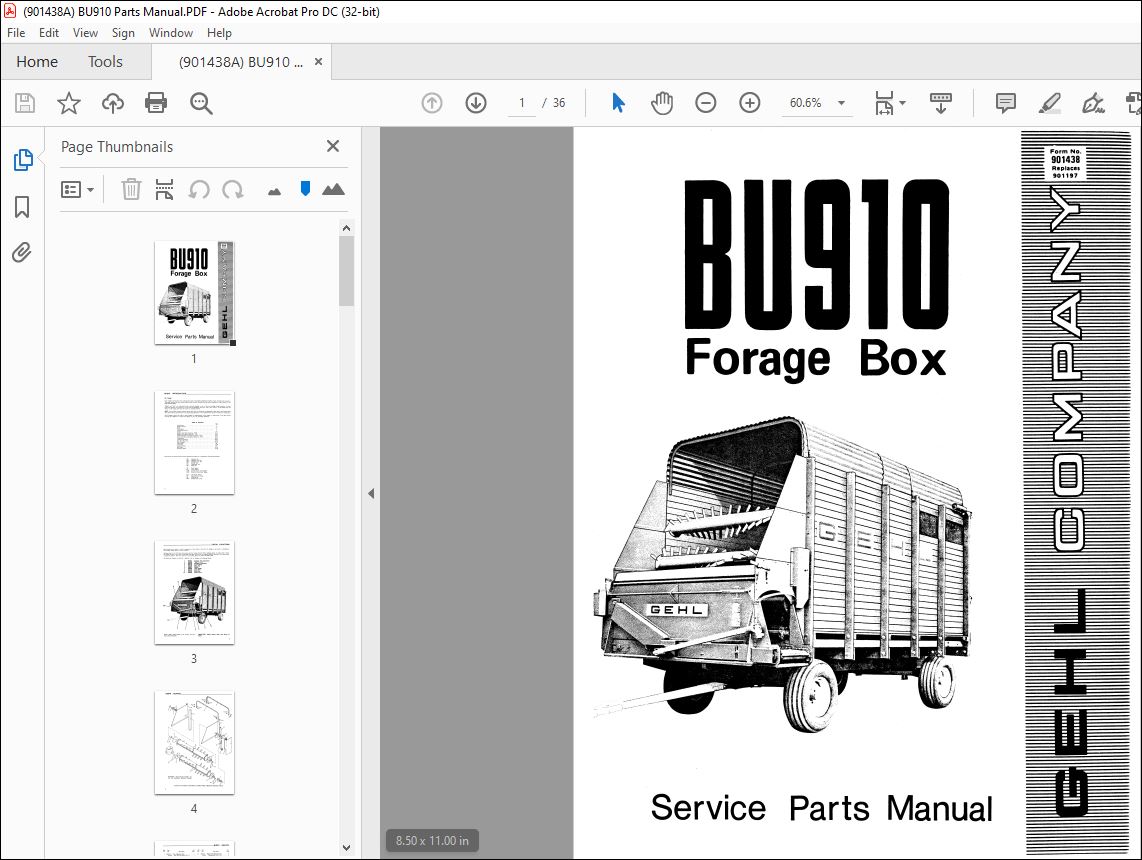Viewport: 1142px width, 860px height.
Task: Reduce thumbnail size small mountain icon
Action: point(275,192)
